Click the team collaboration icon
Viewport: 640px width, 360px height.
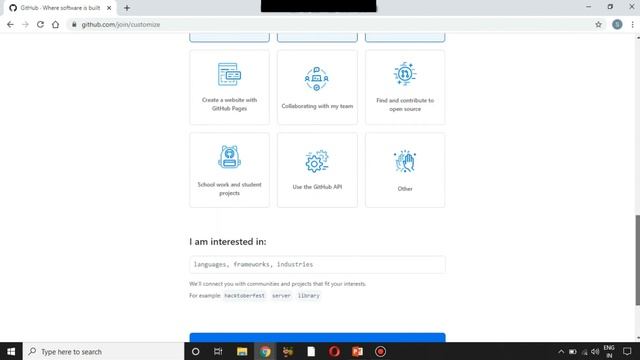(x=317, y=78)
